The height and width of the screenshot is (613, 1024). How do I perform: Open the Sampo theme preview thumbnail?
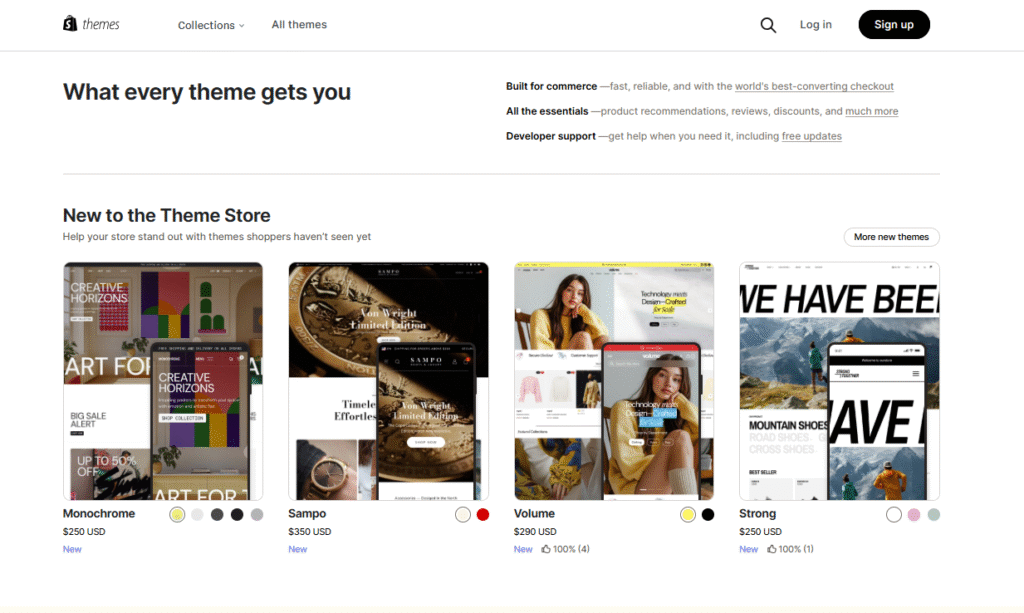[x=389, y=381]
